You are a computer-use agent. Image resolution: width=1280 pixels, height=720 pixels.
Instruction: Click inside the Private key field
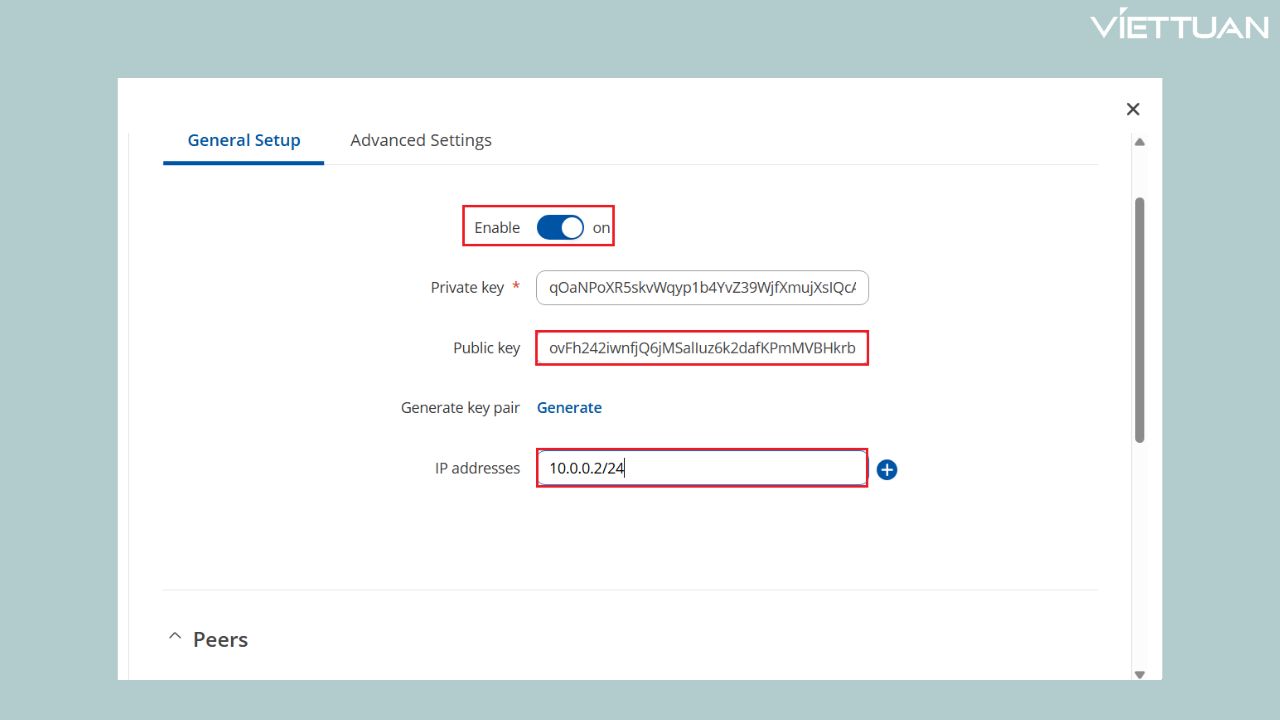click(702, 288)
